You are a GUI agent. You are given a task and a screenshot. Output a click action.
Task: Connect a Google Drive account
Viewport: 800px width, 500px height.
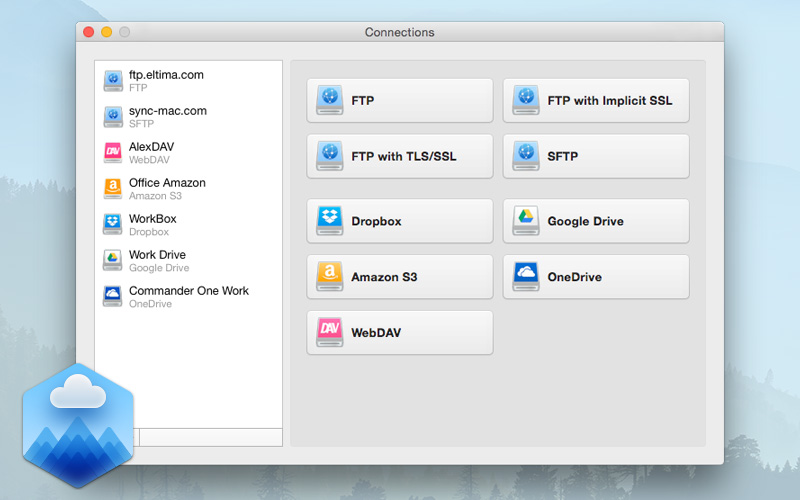596,221
